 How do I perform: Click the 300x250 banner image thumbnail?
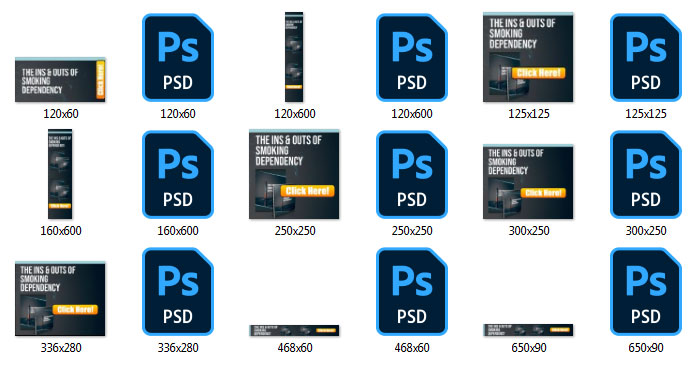528,182
